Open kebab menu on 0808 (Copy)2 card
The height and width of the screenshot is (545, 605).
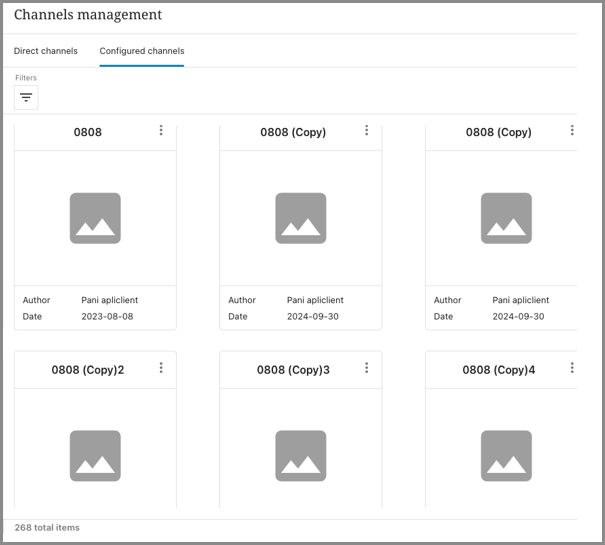coord(161,369)
